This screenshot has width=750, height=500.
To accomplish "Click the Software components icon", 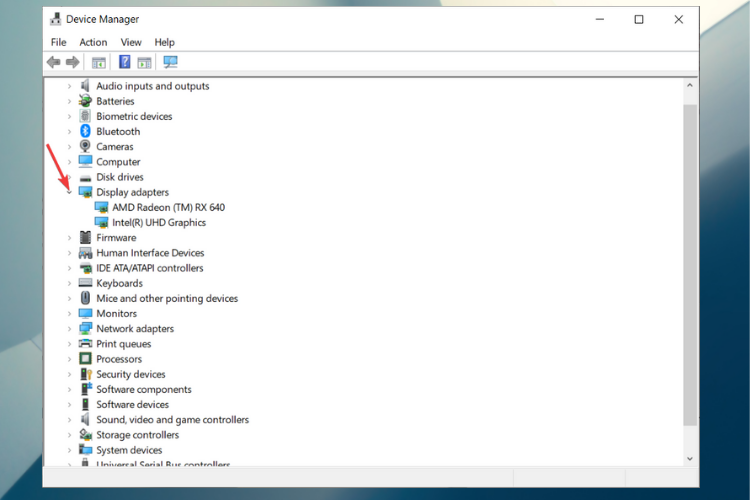I will coord(85,389).
